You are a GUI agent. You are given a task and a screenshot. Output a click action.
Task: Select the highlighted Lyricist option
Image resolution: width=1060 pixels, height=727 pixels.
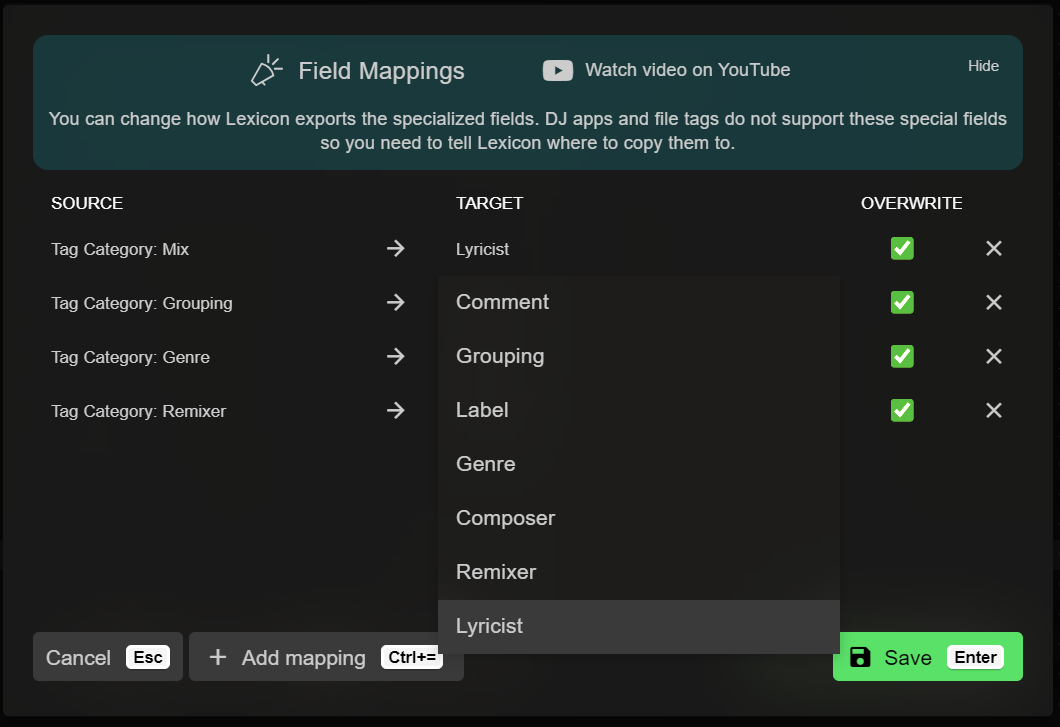click(x=490, y=626)
